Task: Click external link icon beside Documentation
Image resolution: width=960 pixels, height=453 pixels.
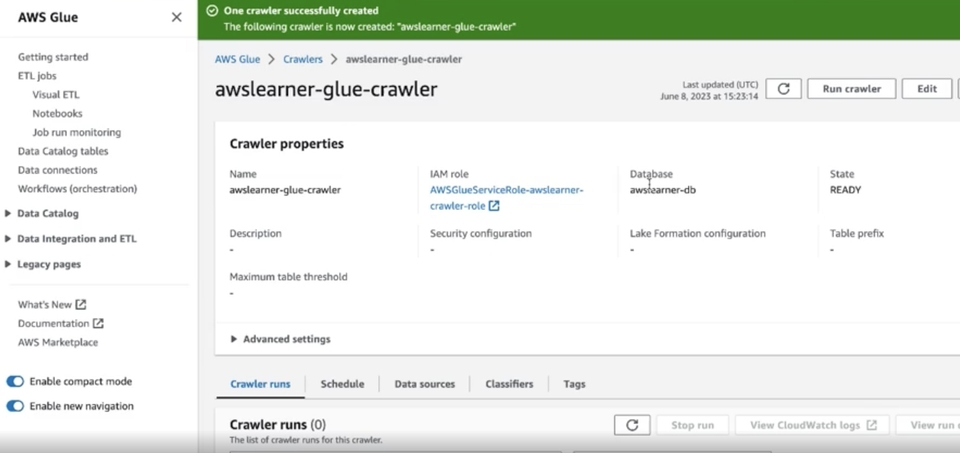Action: pyautogui.click(x=98, y=323)
